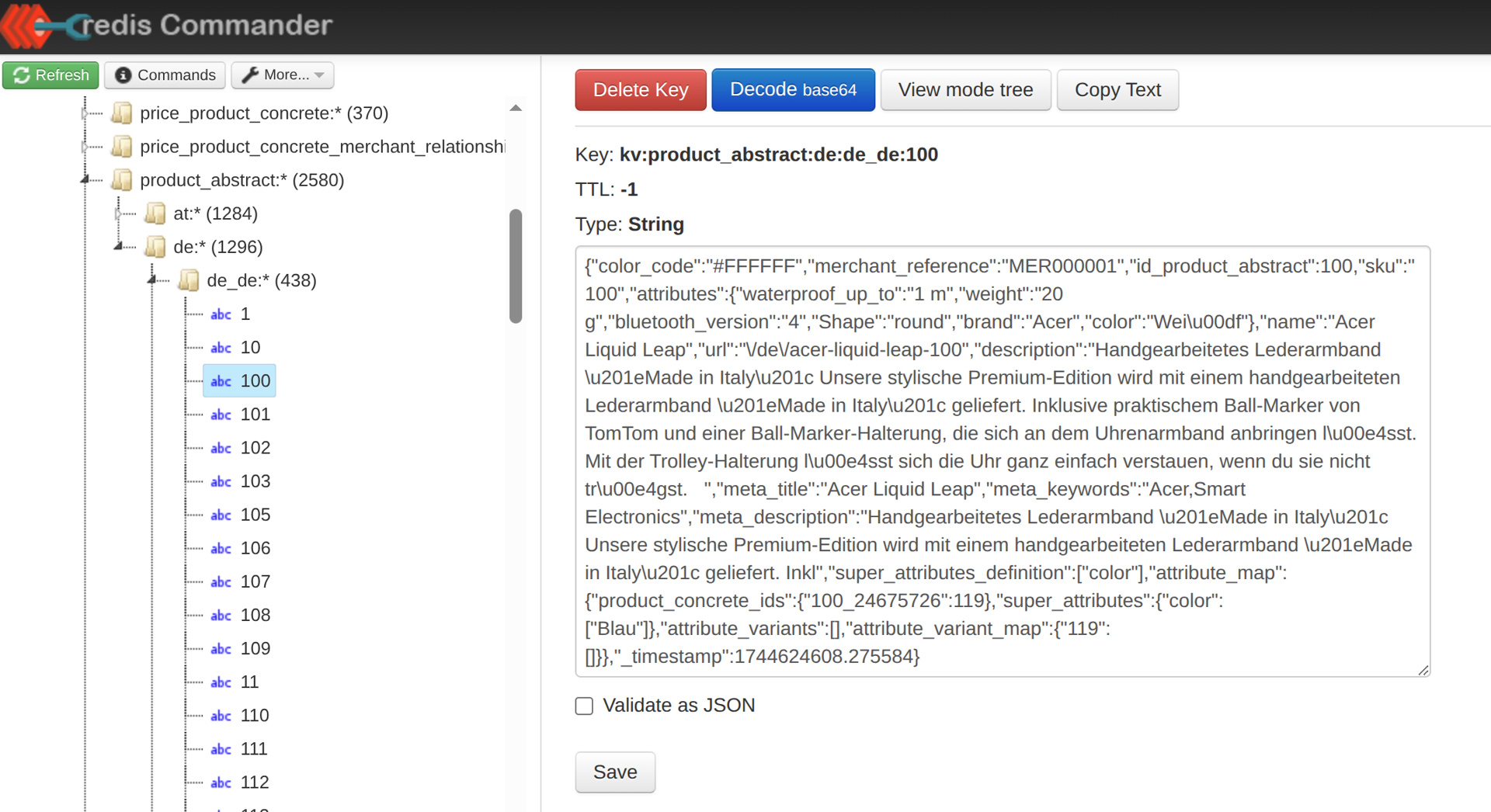This screenshot has height=812, width=1491.
Task: Click the Copy Text button
Action: click(x=1117, y=90)
